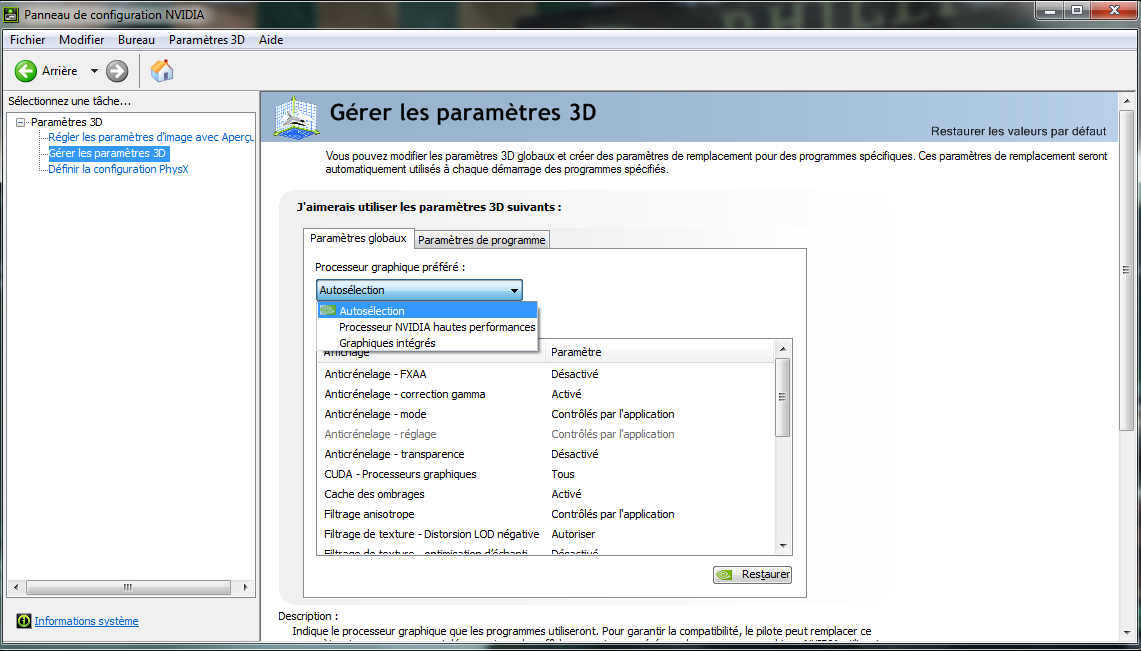Select CUDA - Processeurs graphiques row
Screen dimensions: 1141x651
[x=545, y=474]
